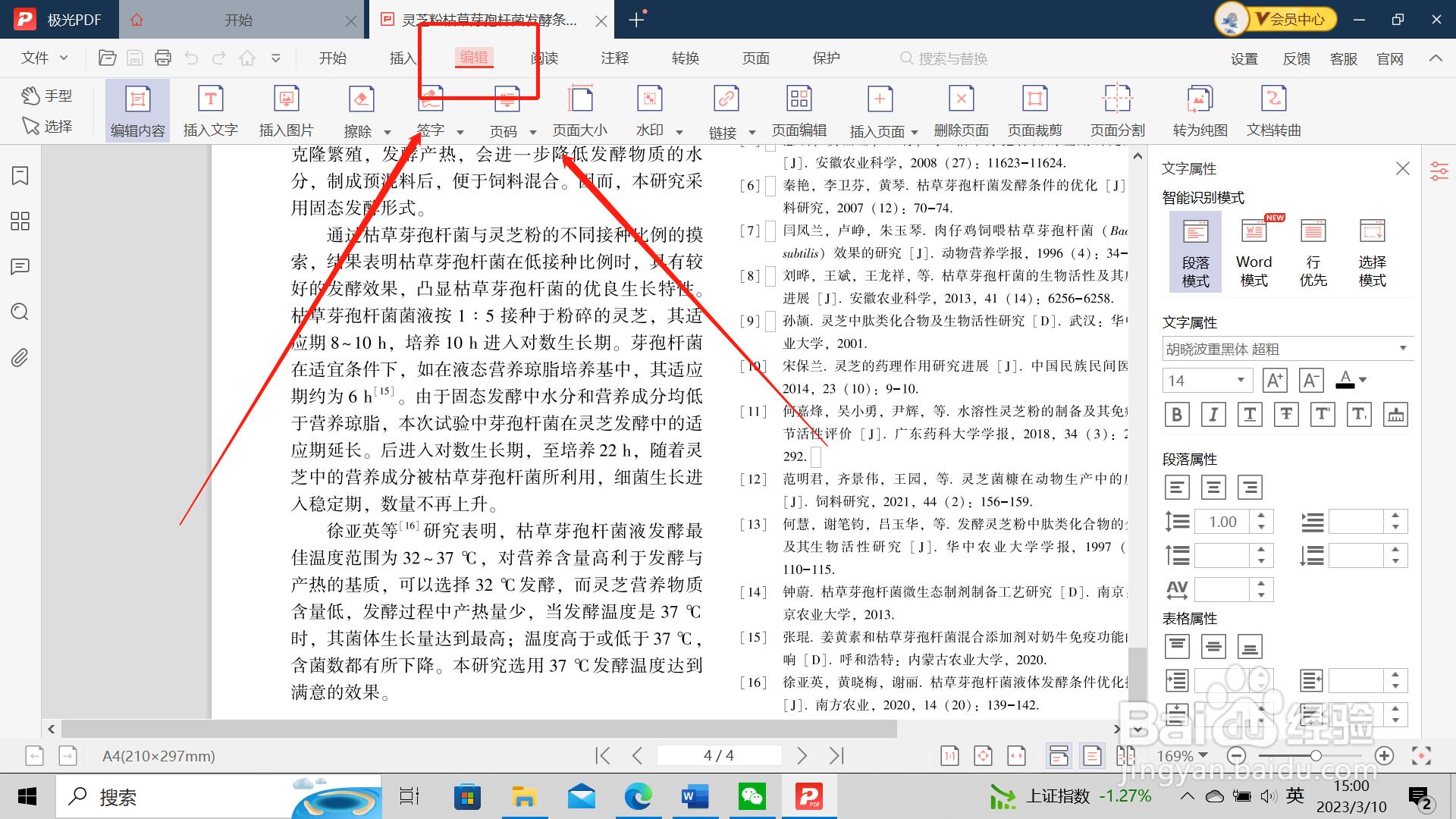This screenshot has width=1456, height=819.
Task: Click the zoom slider handle
Action: pyautogui.click(x=1316, y=755)
